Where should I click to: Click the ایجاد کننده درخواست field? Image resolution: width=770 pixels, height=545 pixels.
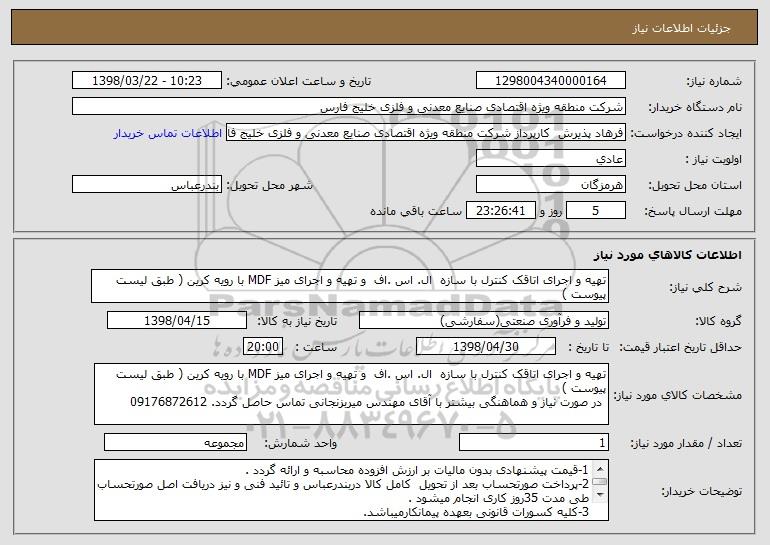point(426,133)
